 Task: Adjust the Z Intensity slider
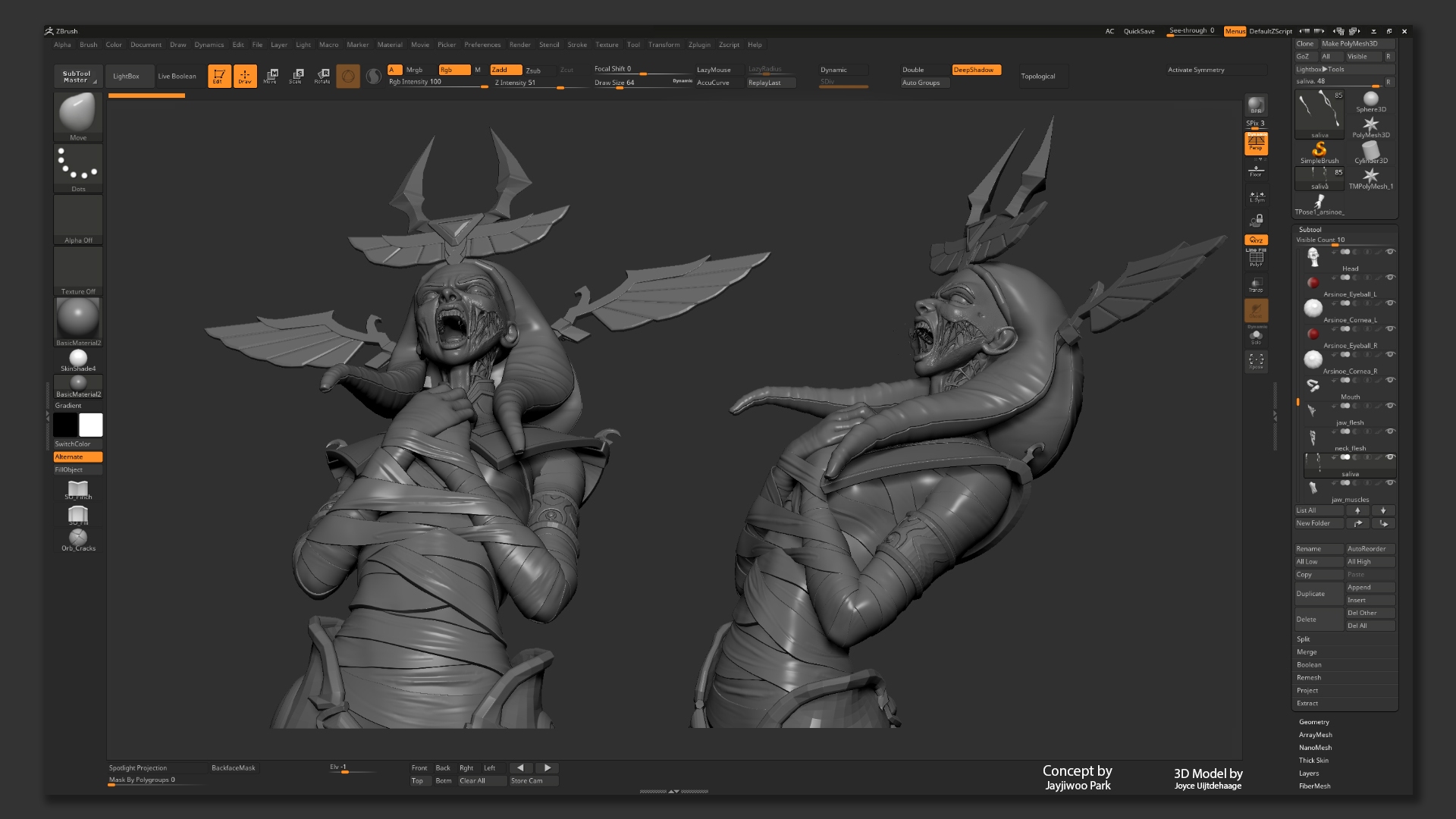pos(540,83)
